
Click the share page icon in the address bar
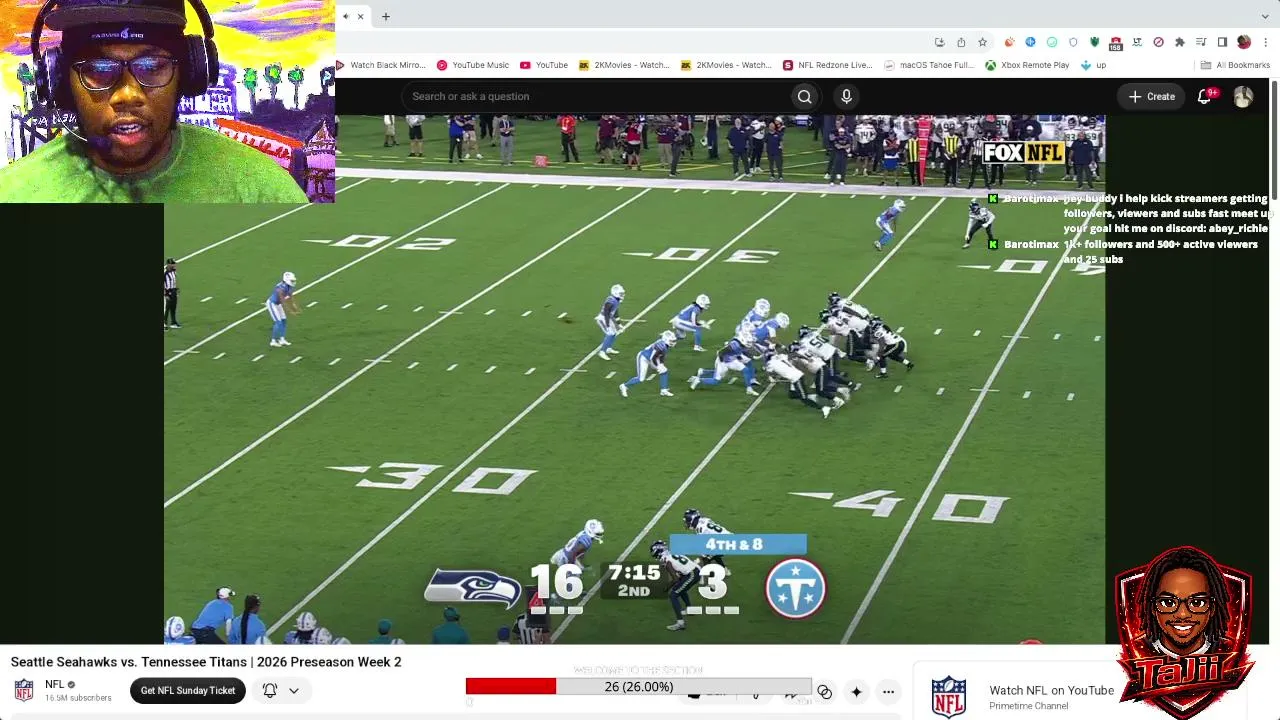click(961, 42)
